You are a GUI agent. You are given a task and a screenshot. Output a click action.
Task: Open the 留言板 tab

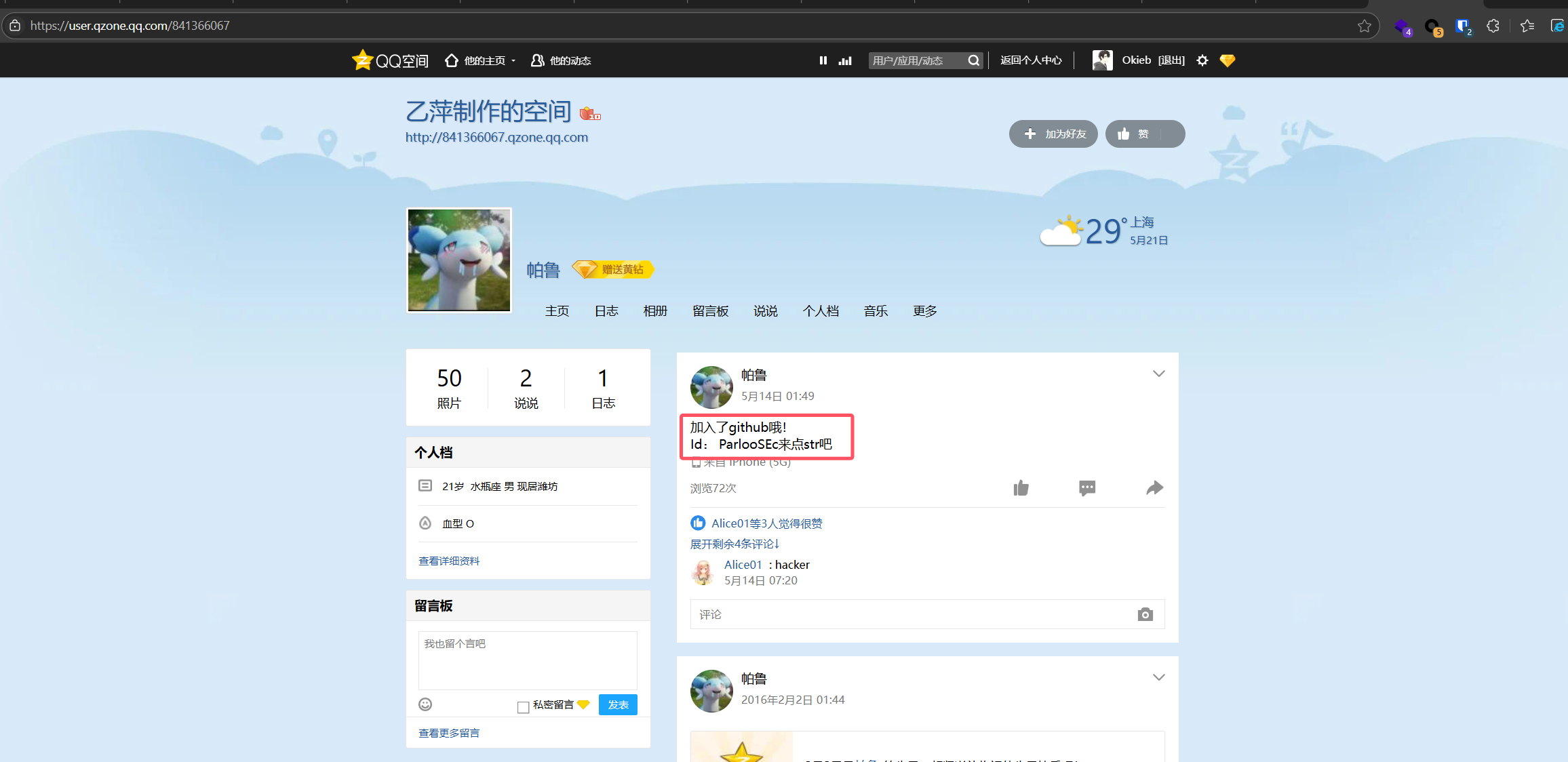pyautogui.click(x=710, y=310)
